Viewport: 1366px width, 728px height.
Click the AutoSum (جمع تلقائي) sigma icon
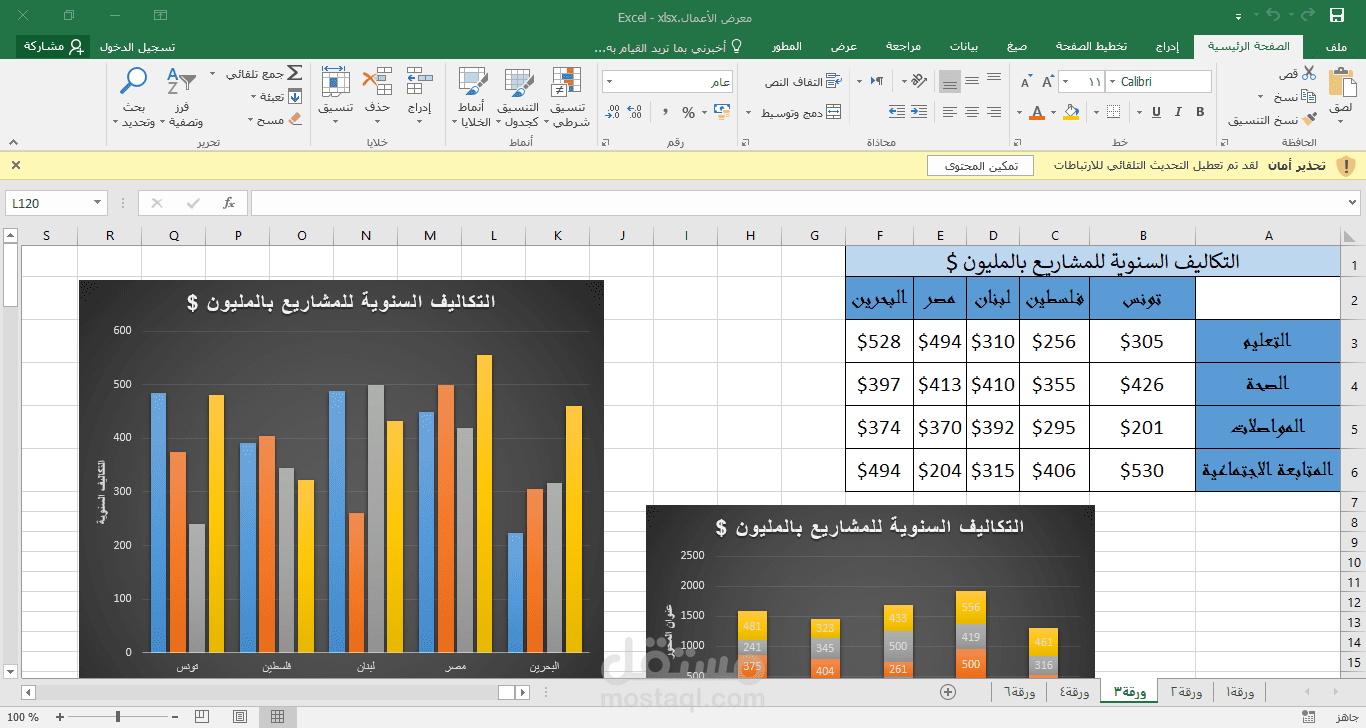295,73
